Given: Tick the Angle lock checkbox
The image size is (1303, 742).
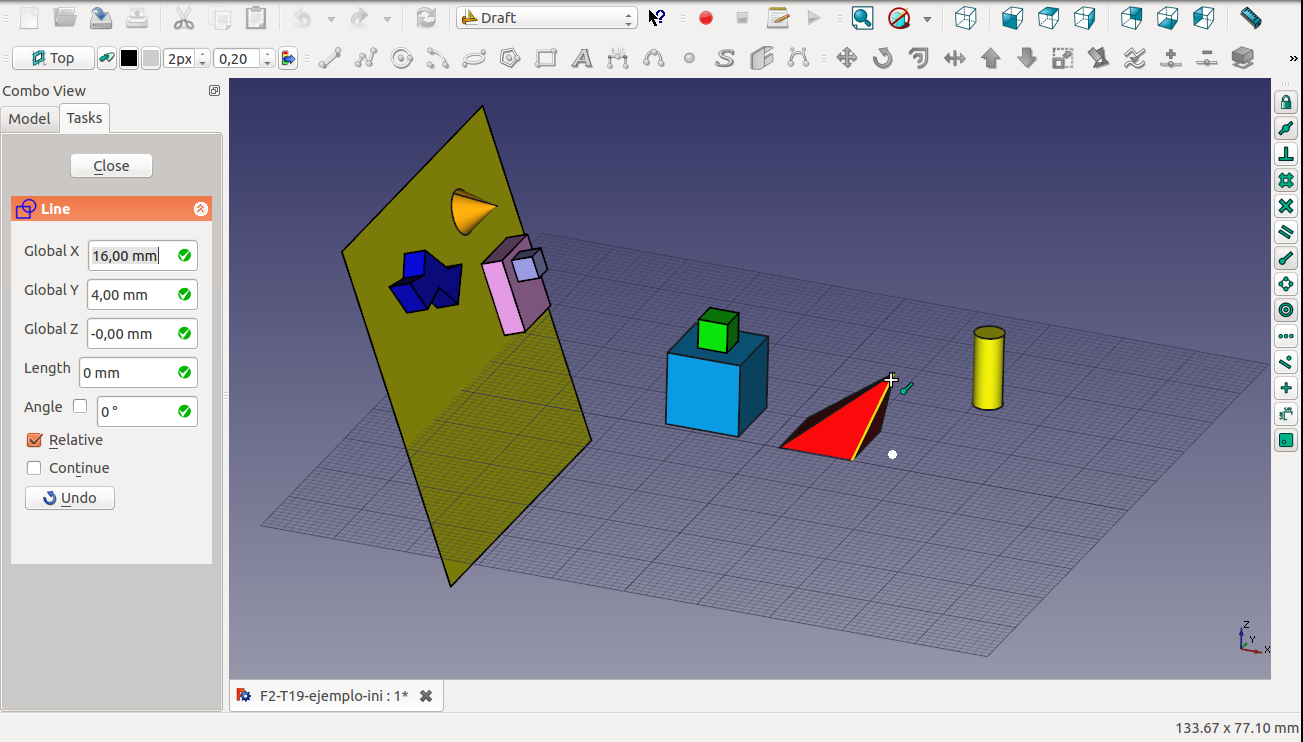Looking at the screenshot, I should [80, 406].
